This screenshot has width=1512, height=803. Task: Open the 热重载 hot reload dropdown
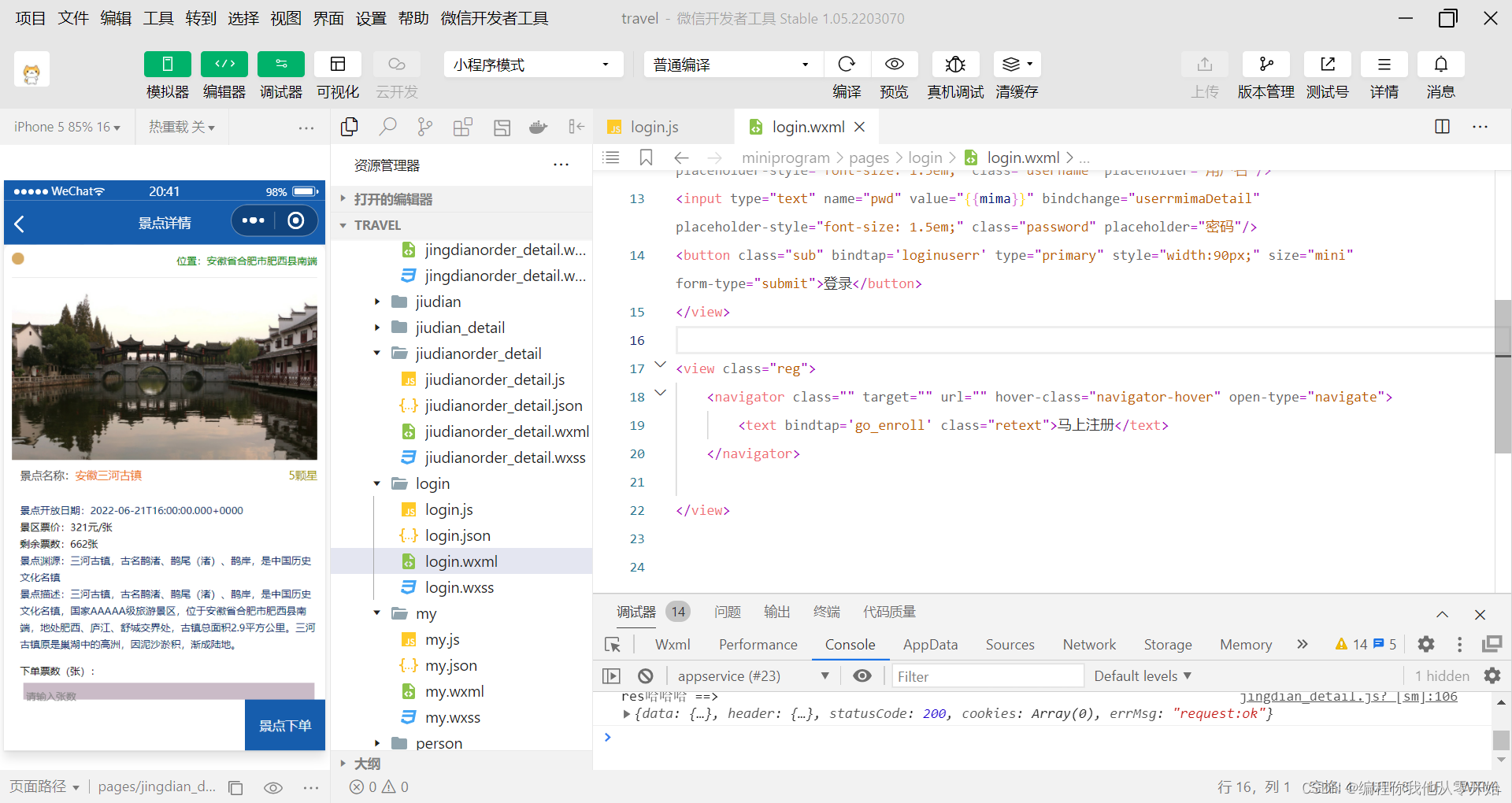[x=182, y=127]
